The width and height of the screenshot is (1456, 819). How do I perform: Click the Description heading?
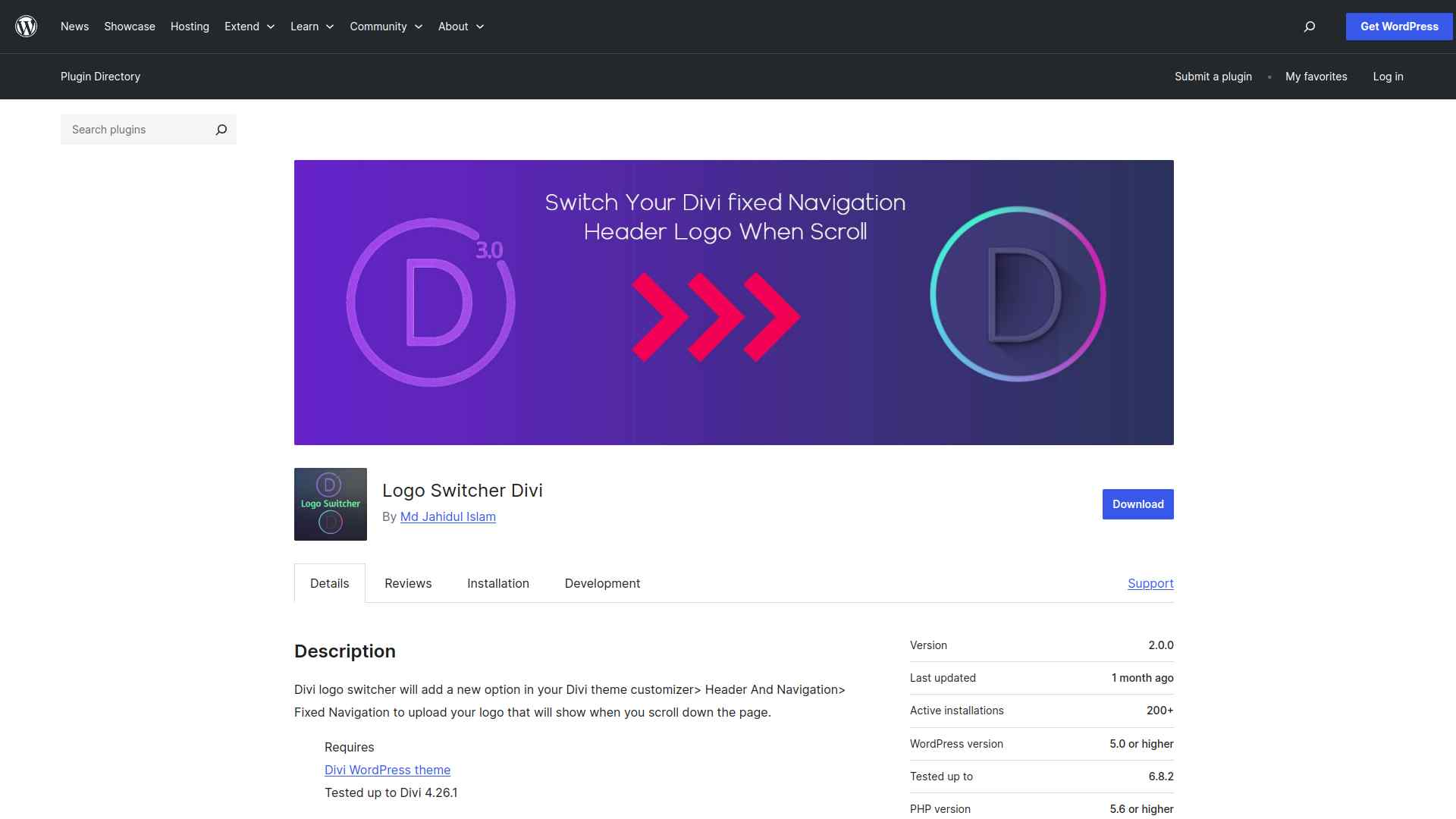(345, 651)
